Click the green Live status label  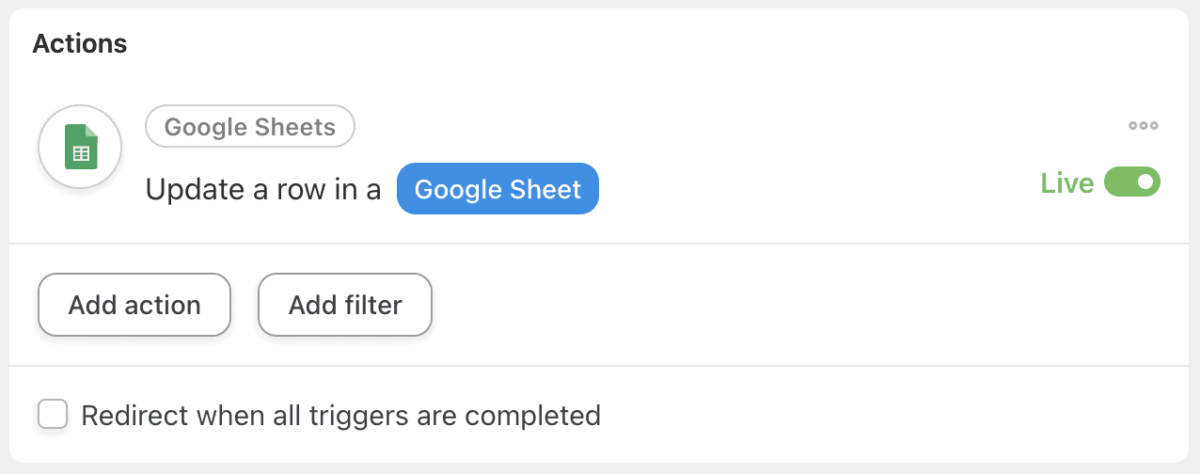coord(1067,183)
